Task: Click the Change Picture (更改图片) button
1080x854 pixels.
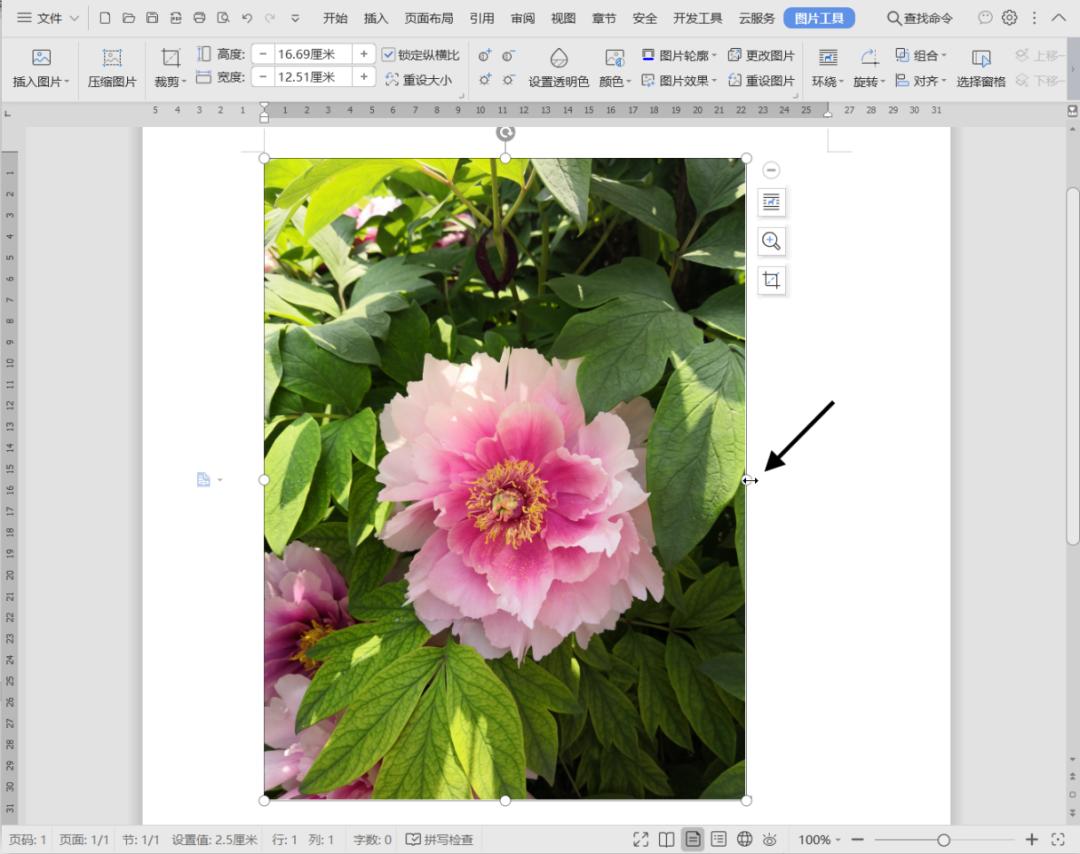Action: [761, 55]
